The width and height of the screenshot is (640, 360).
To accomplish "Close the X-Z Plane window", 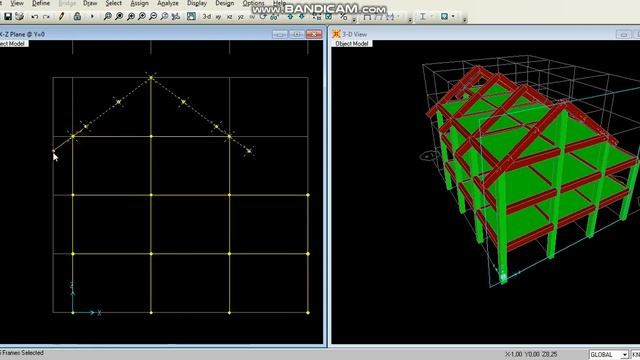I will 314,34.
